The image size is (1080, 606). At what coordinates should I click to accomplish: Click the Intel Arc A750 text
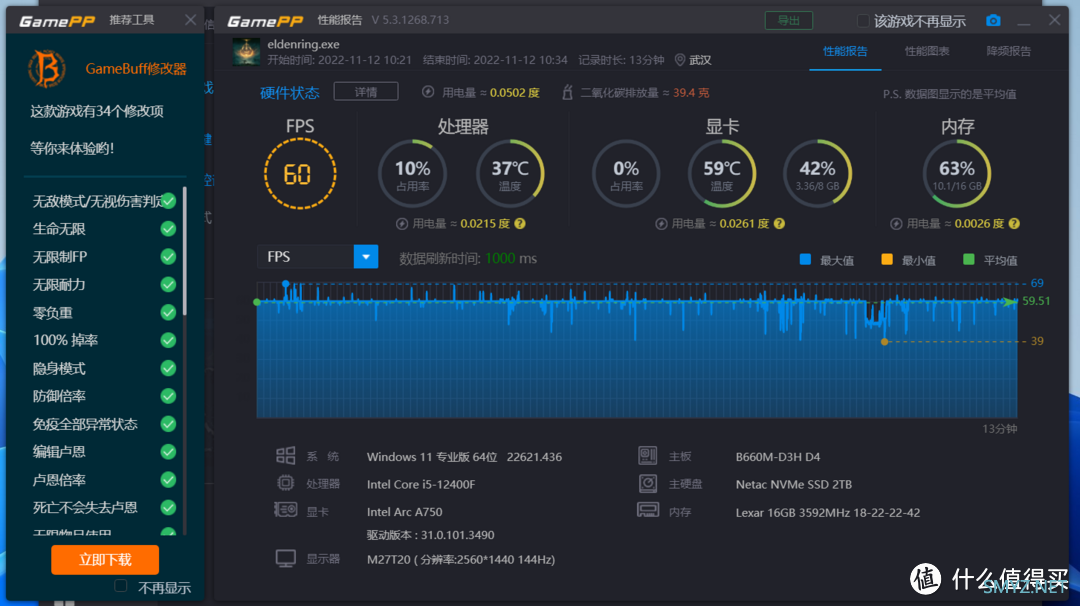tap(404, 512)
